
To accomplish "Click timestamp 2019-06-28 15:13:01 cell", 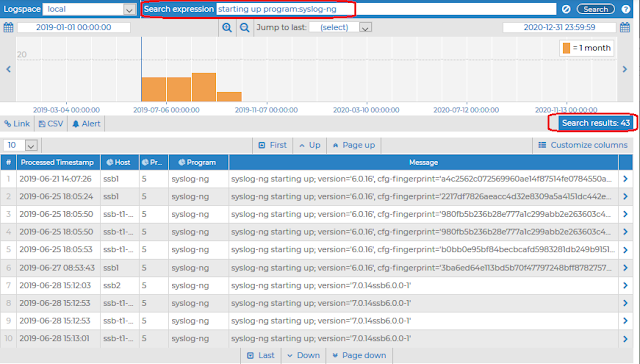I will 55,338.
